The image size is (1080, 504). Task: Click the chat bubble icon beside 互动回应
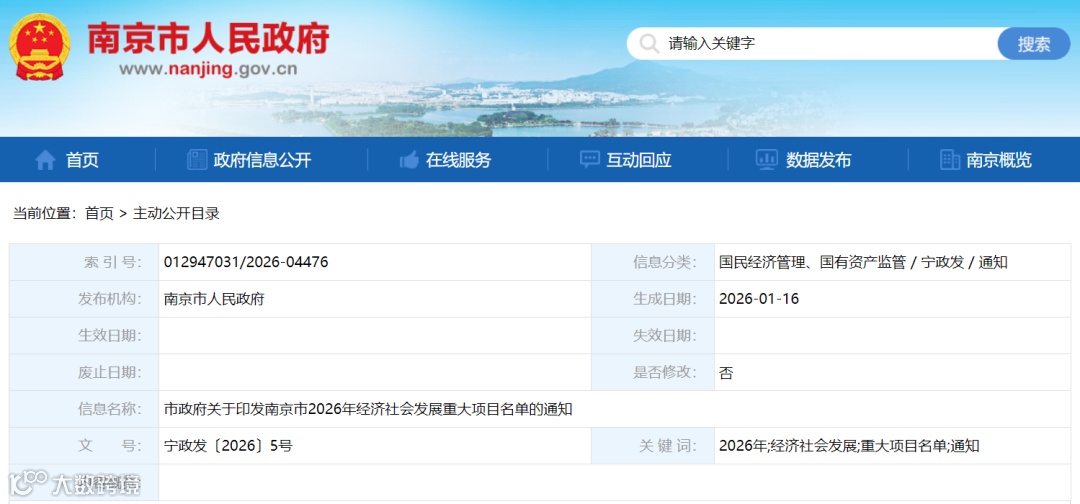click(x=590, y=160)
